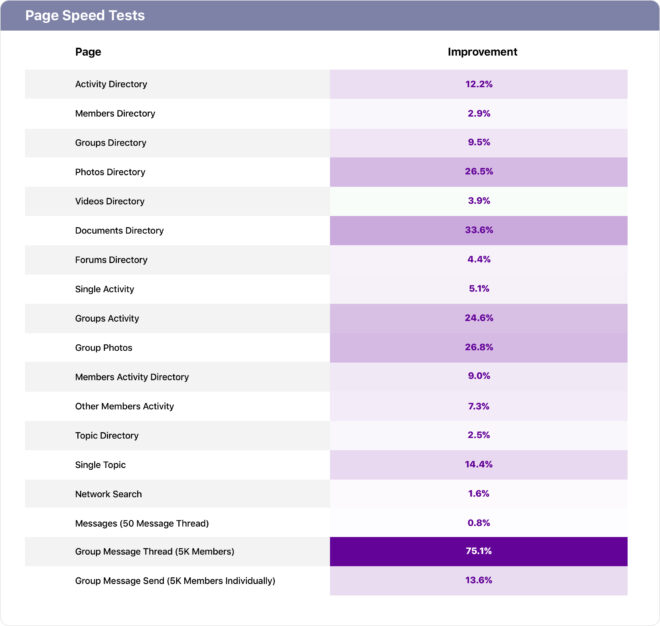Select the dark purple 75.1% cell
Viewport: 660px width, 626px height.
(x=479, y=552)
